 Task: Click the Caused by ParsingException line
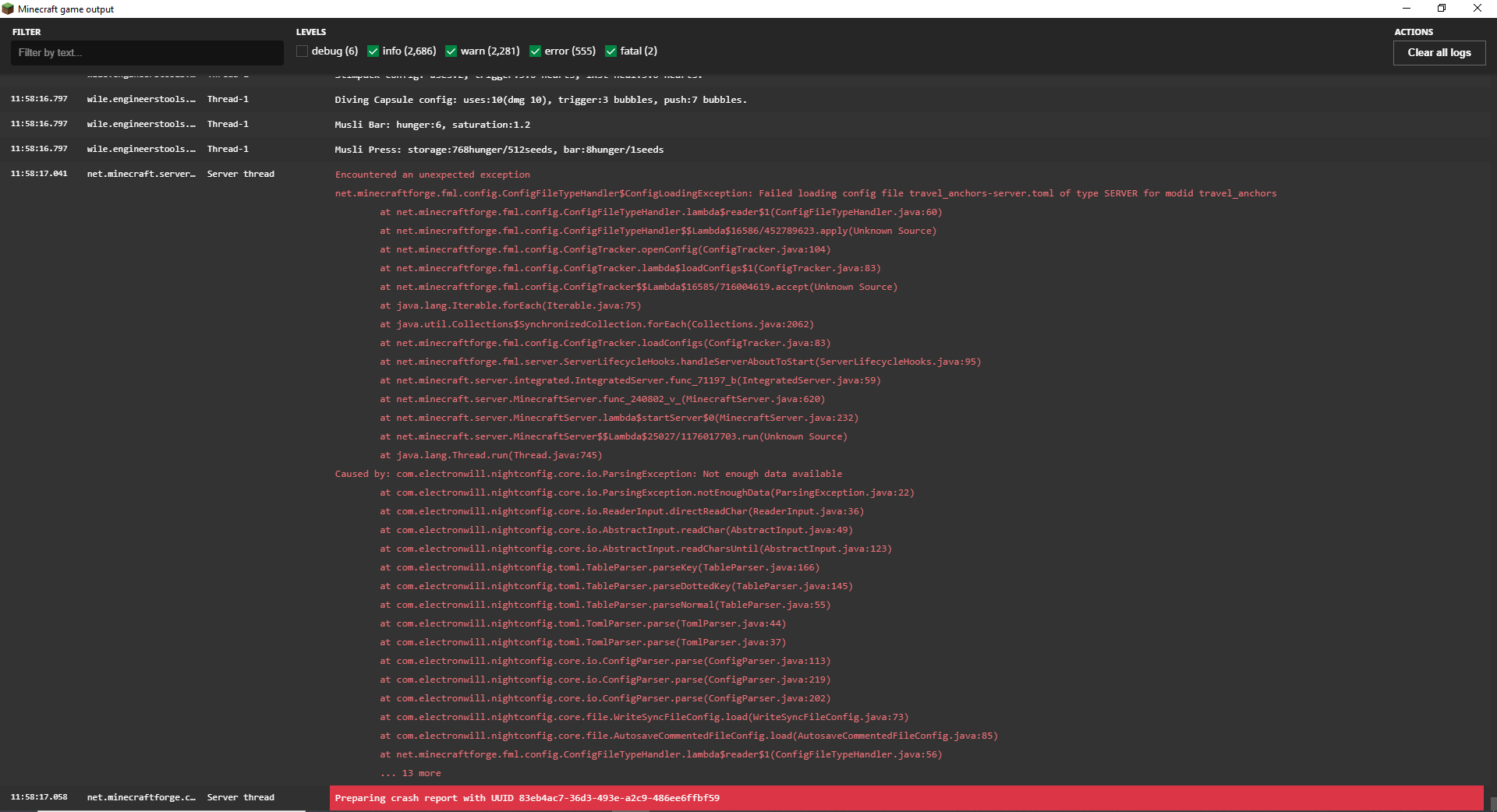coord(588,474)
